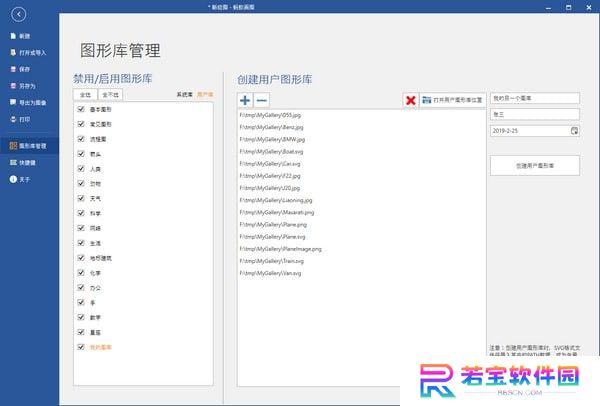Click the red X clear-list icon
The height and width of the screenshot is (406, 600).
(411, 100)
